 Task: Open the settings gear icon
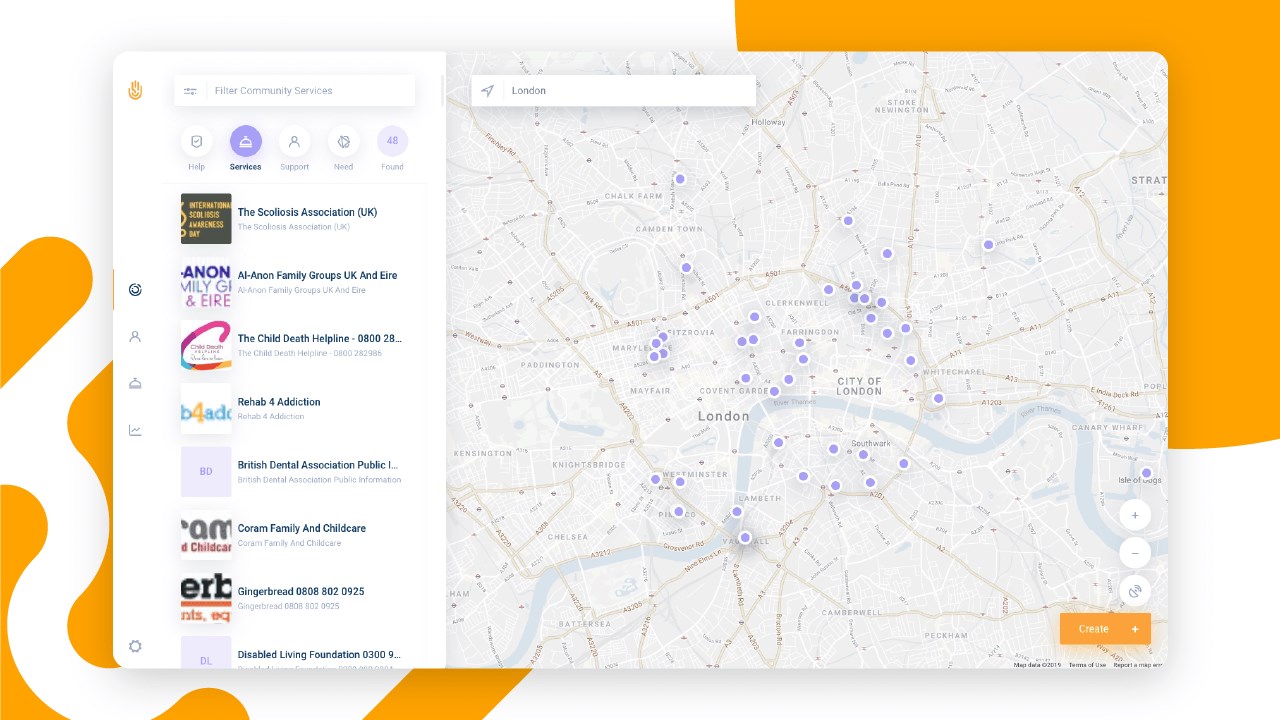pyautogui.click(x=135, y=646)
